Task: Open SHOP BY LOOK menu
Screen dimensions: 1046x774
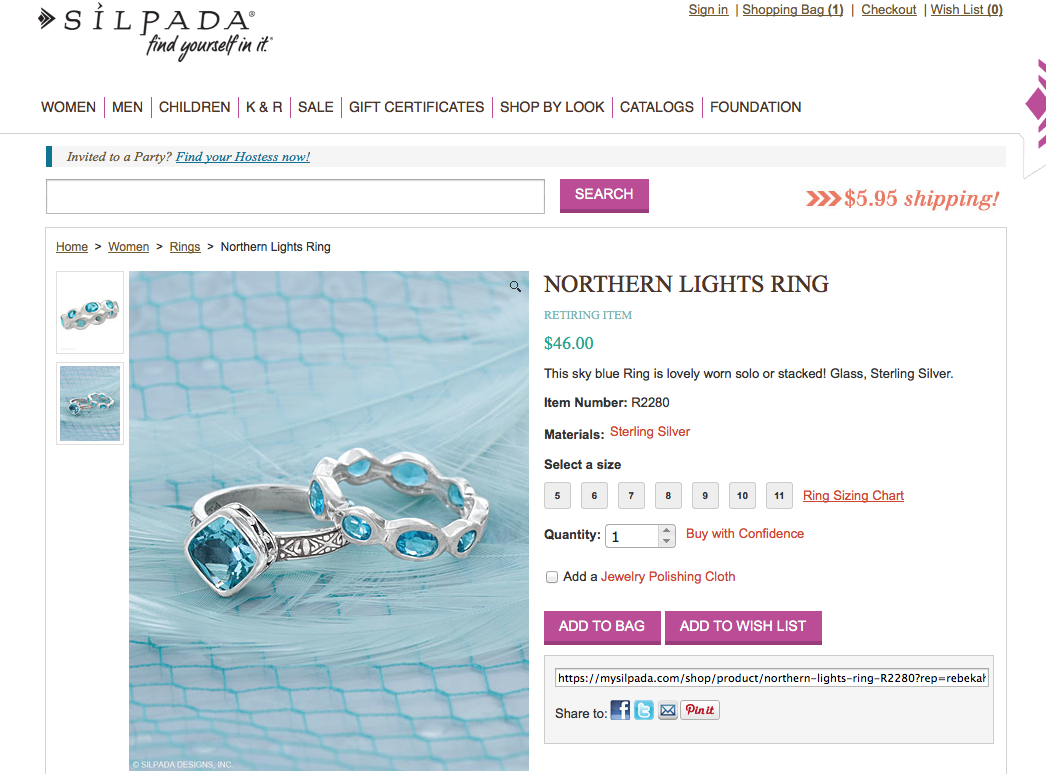Action: (x=552, y=107)
